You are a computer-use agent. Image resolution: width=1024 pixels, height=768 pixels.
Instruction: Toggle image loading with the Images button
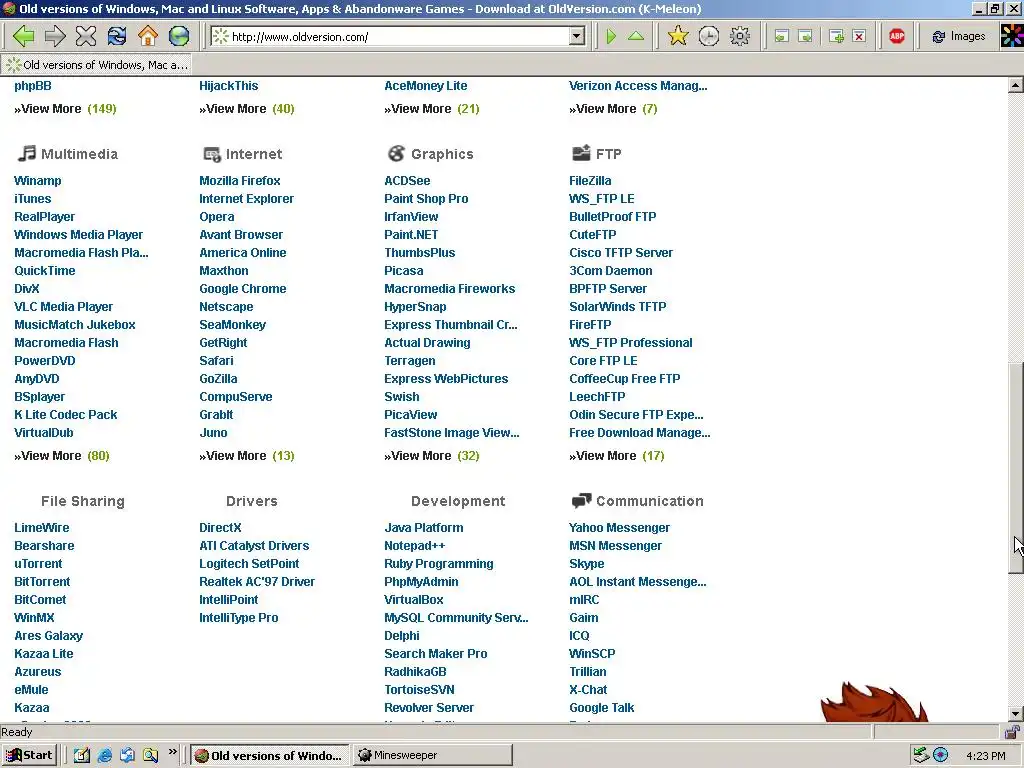pyautogui.click(x=958, y=37)
